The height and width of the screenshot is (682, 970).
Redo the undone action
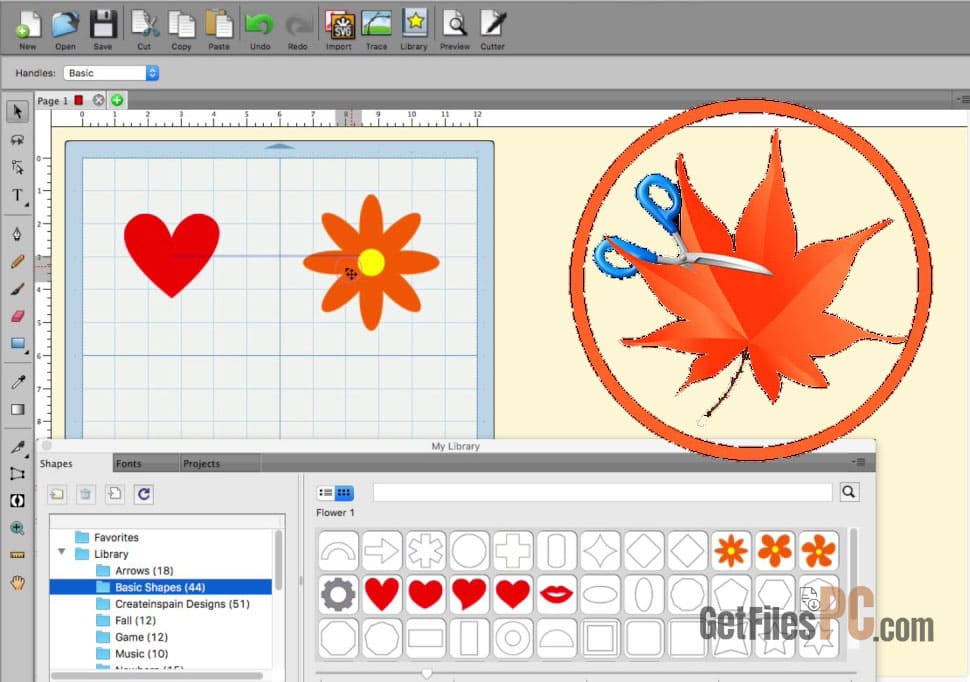pyautogui.click(x=298, y=30)
